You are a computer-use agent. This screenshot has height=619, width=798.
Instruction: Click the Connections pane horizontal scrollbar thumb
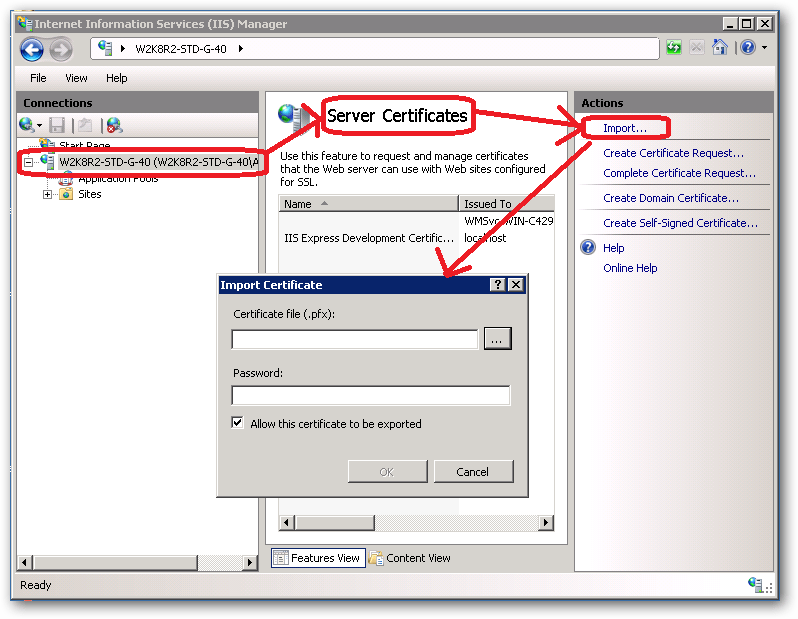pos(116,563)
